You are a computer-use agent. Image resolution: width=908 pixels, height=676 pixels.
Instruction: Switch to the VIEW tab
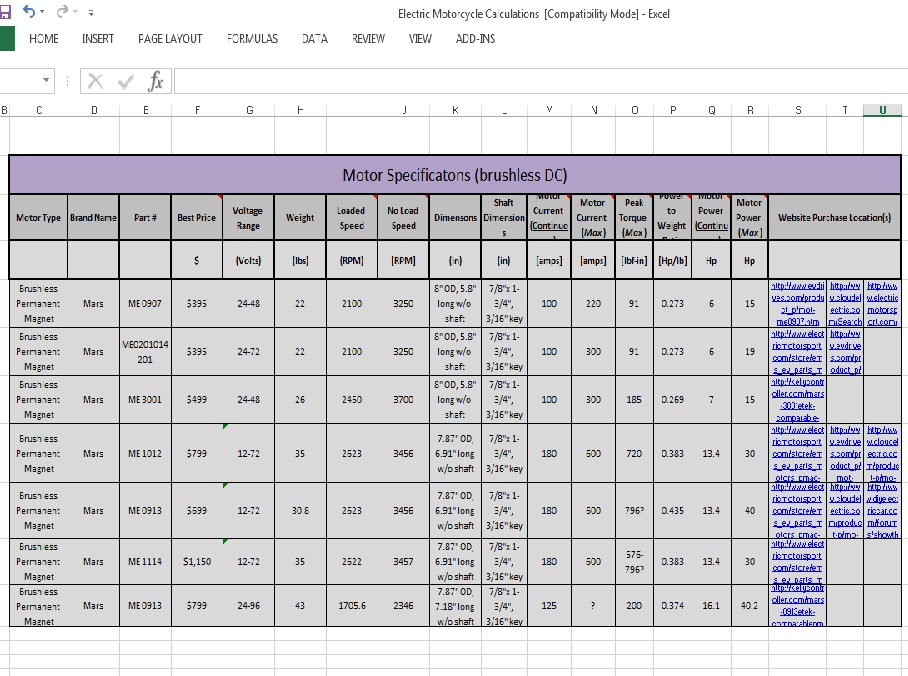(420, 39)
